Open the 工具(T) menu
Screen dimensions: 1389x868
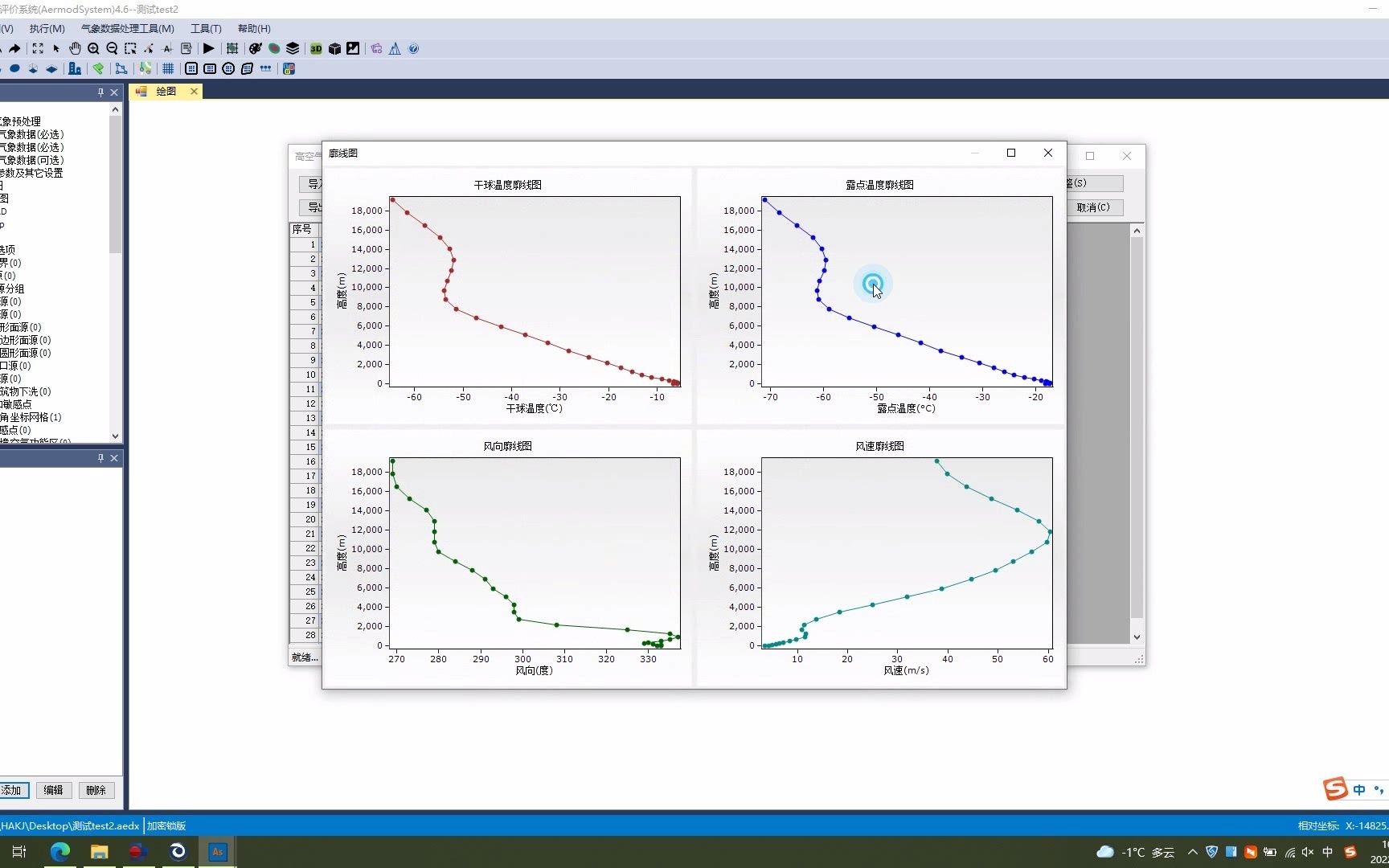pos(206,29)
